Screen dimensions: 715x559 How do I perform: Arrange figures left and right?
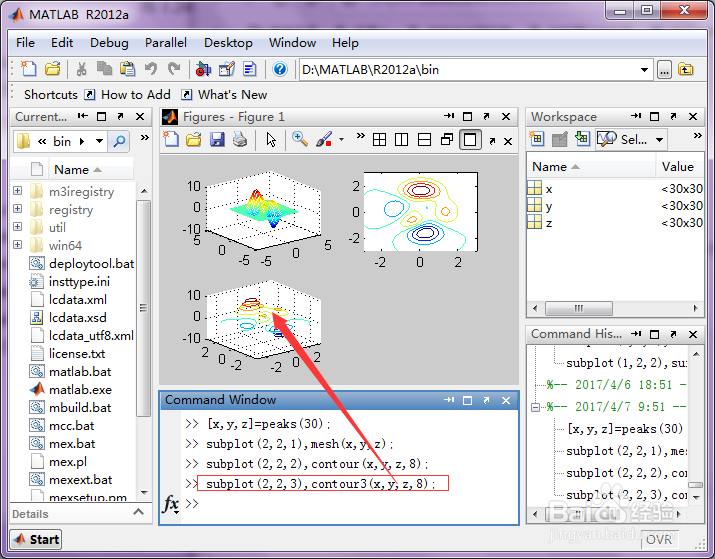point(401,140)
